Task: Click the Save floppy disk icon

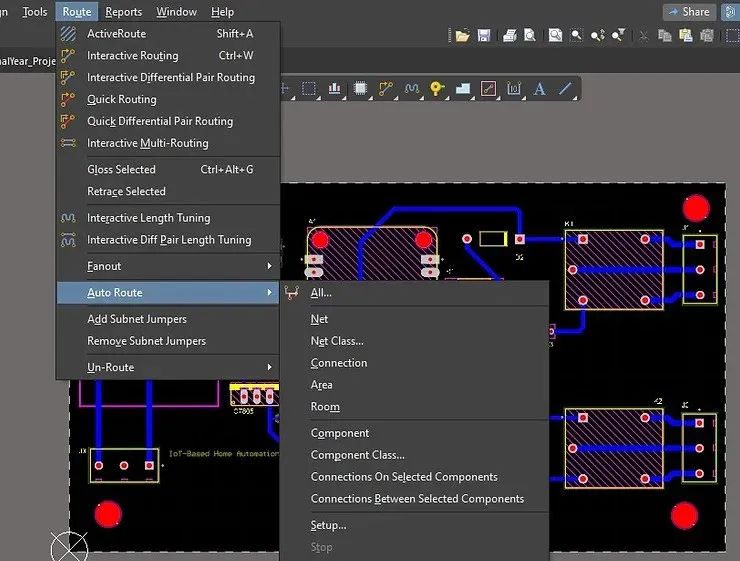Action: coord(484,36)
